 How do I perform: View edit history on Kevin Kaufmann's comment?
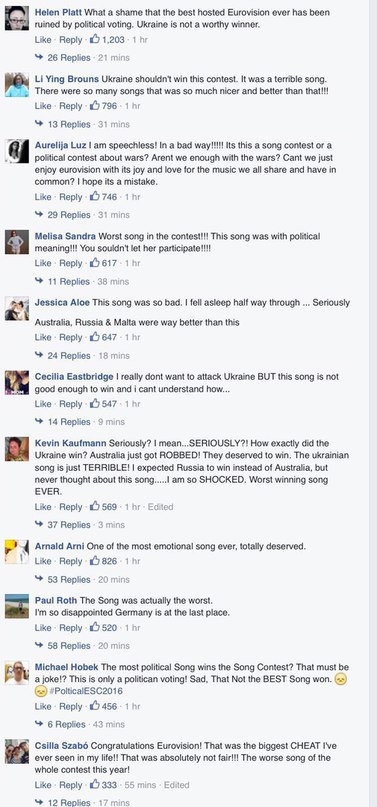[x=160, y=507]
